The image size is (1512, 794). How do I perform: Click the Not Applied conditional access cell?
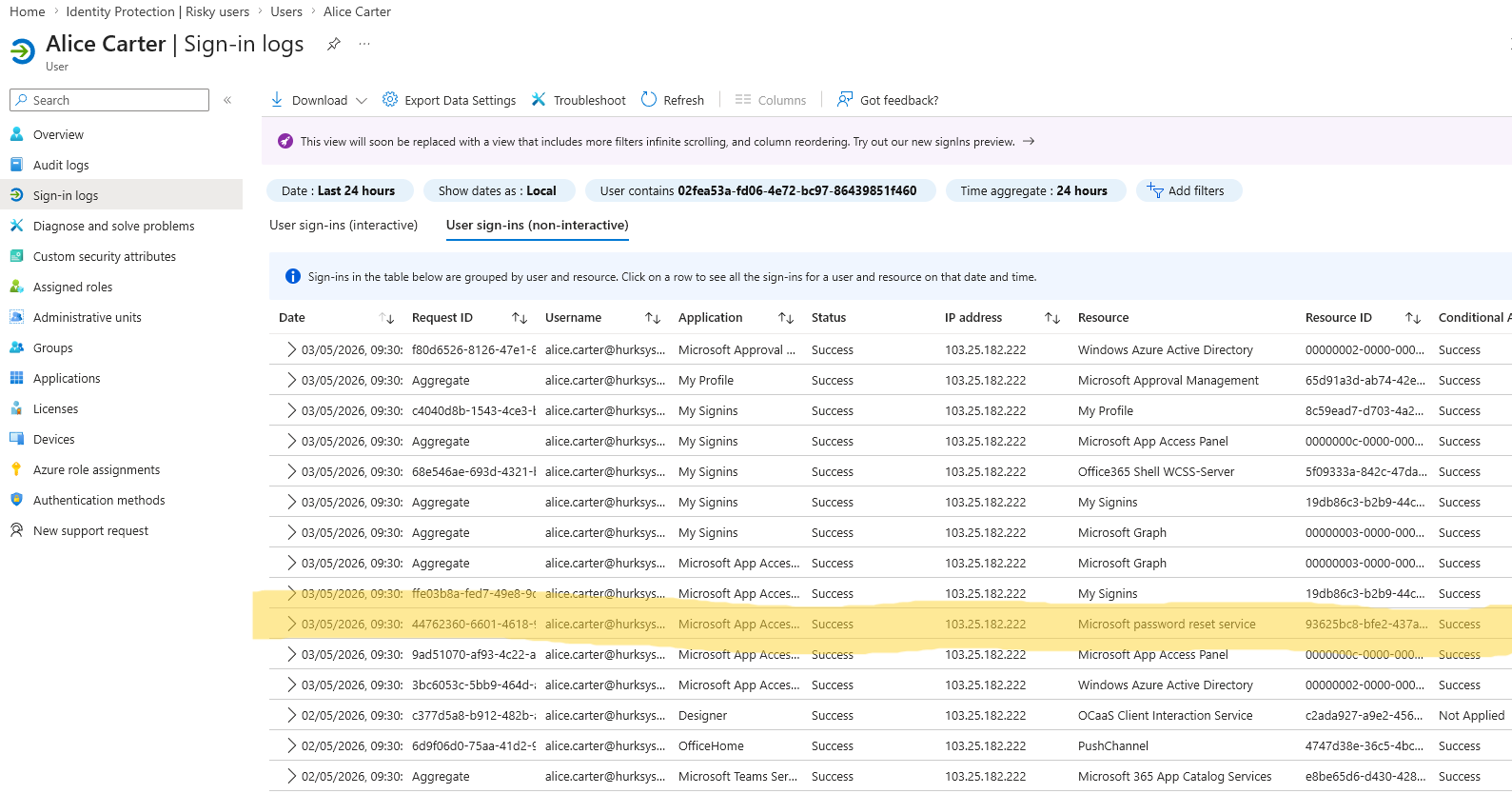point(1471,715)
